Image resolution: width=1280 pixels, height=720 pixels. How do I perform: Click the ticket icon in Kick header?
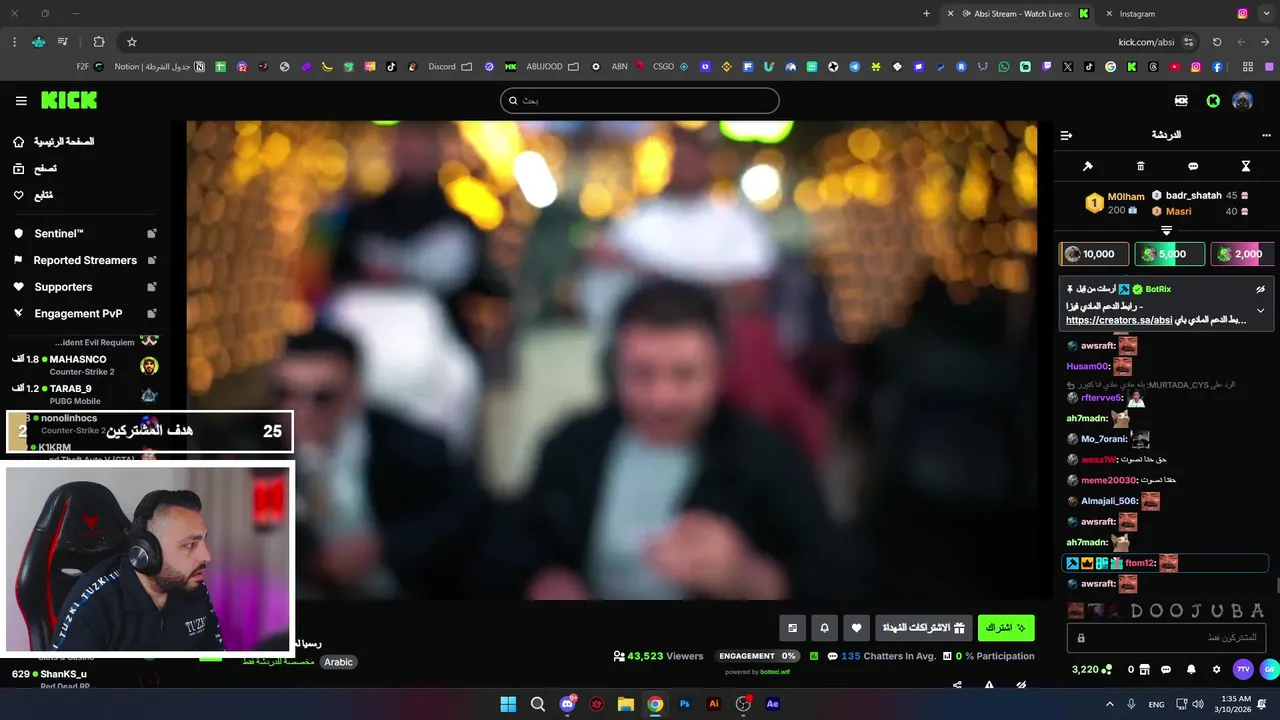1182,101
